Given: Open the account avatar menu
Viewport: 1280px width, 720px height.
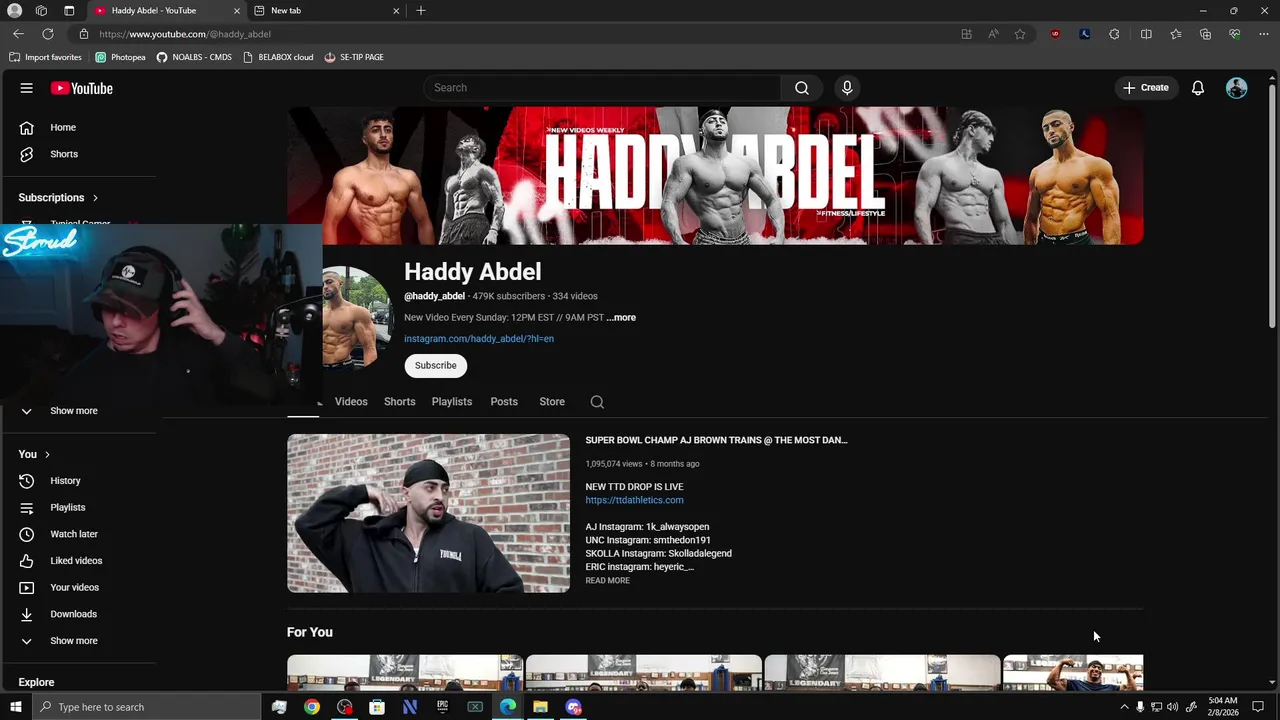Looking at the screenshot, I should click(1237, 88).
